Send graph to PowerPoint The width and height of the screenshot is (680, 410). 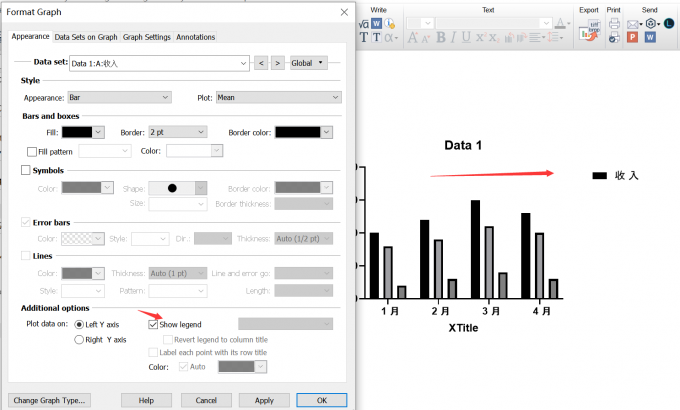point(632,37)
